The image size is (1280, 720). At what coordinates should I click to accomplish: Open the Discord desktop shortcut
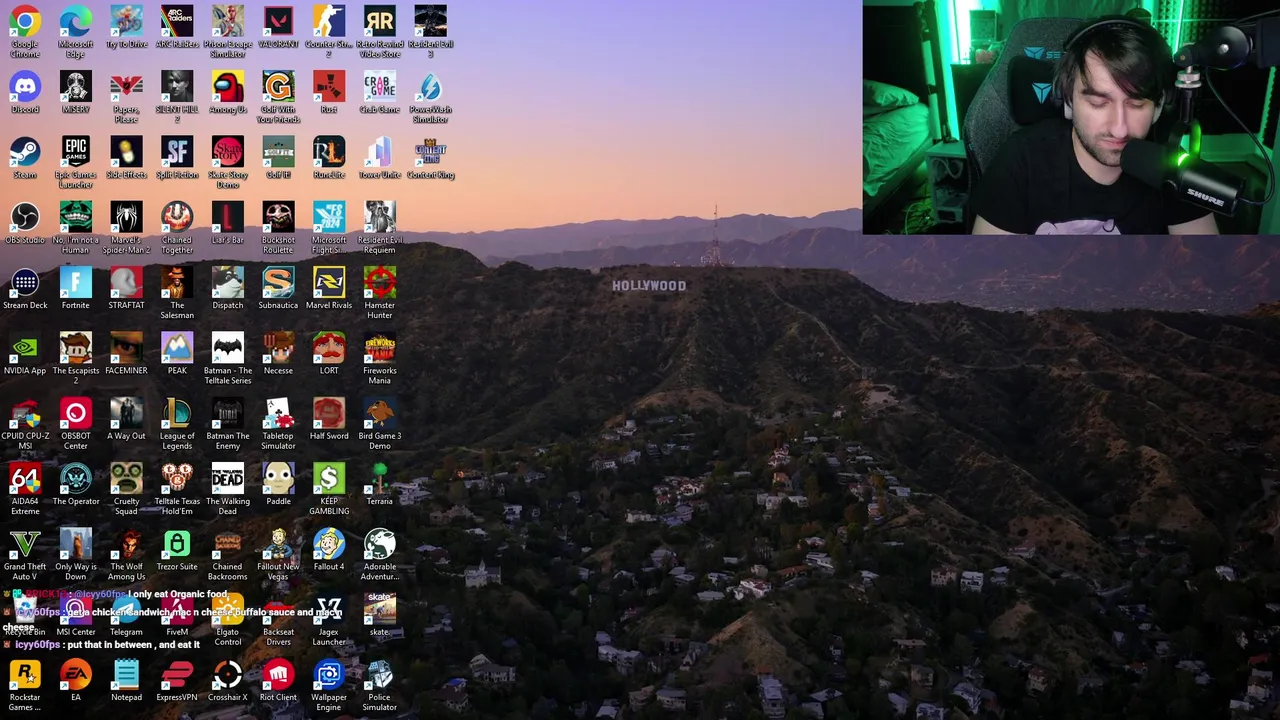pos(25,86)
